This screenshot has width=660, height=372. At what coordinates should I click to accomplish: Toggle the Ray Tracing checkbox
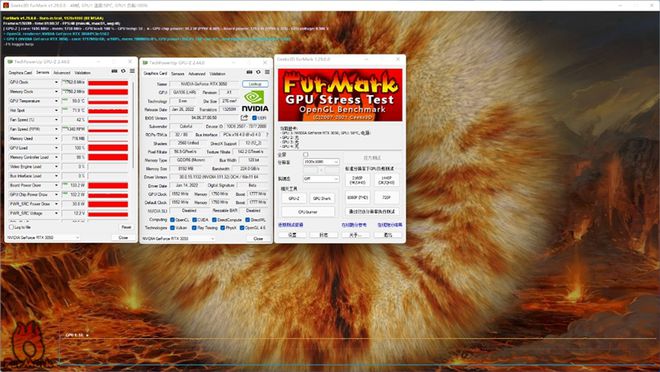tap(194, 228)
